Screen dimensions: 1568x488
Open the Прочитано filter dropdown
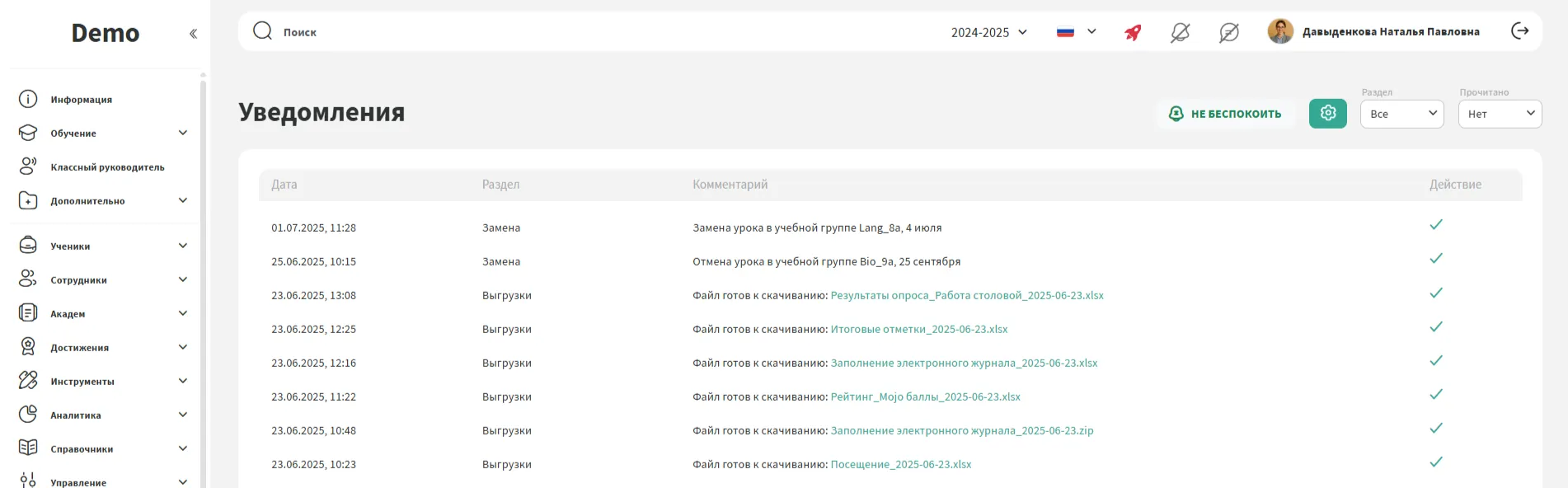coord(1499,114)
